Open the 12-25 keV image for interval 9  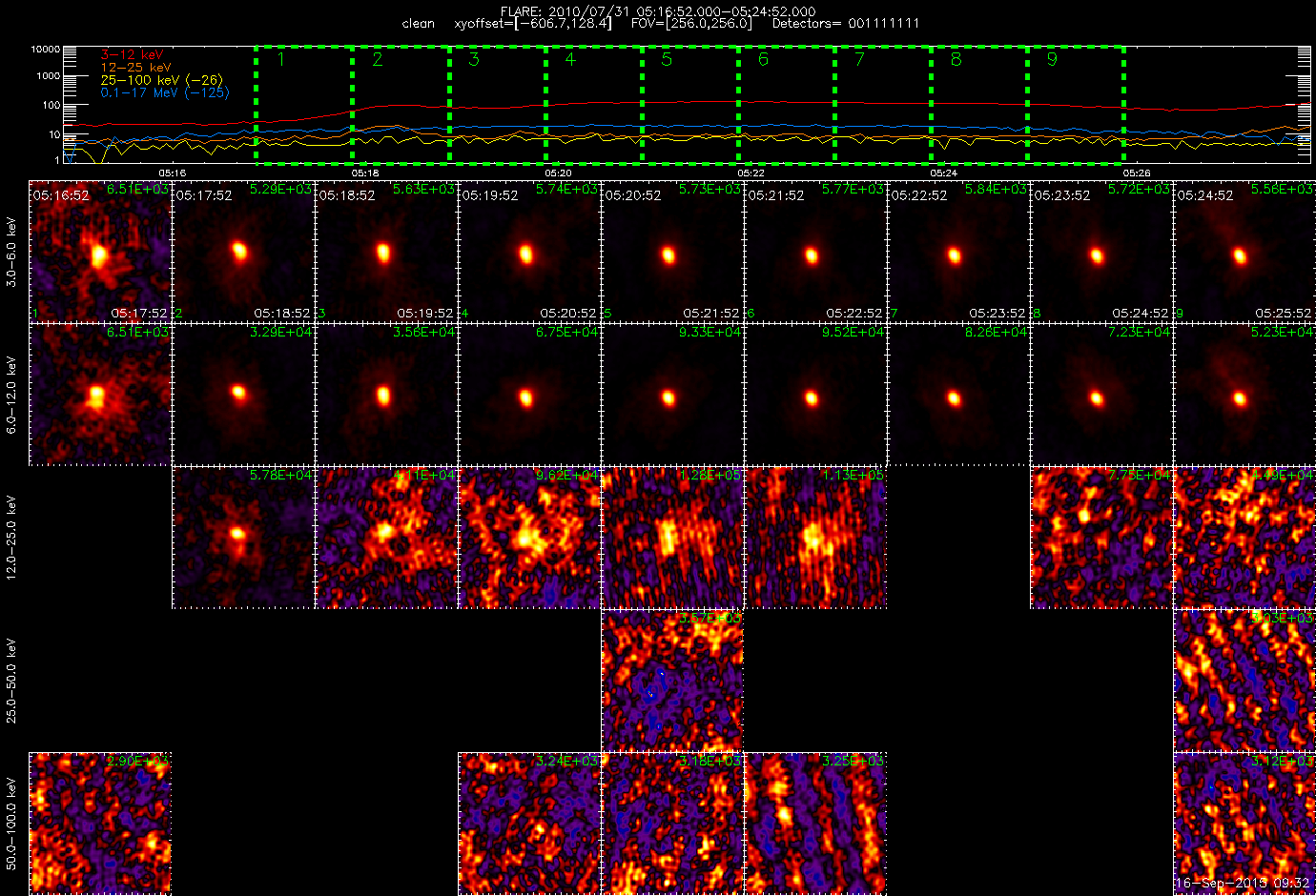pos(1244,538)
